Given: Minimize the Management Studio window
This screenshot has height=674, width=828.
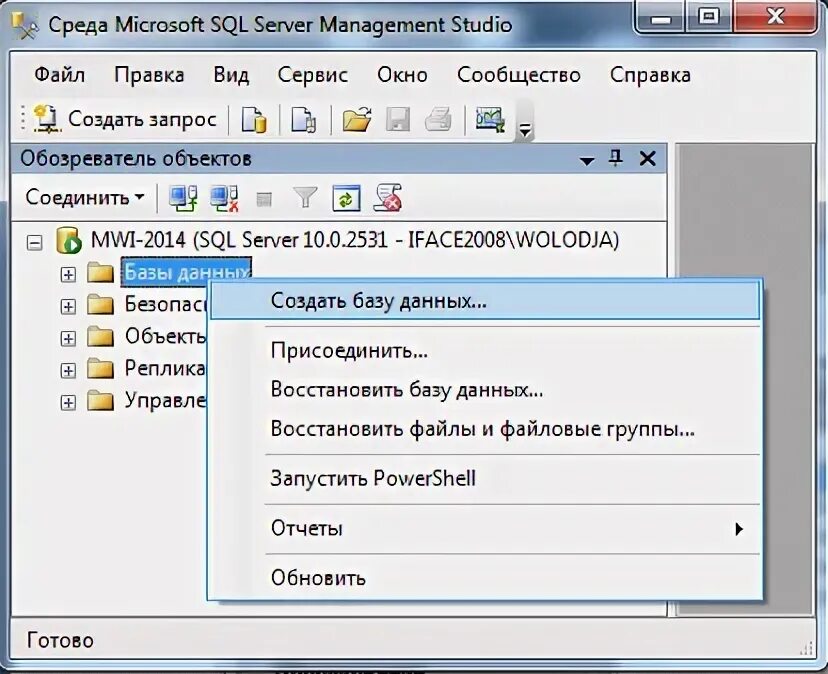Looking at the screenshot, I should [661, 18].
